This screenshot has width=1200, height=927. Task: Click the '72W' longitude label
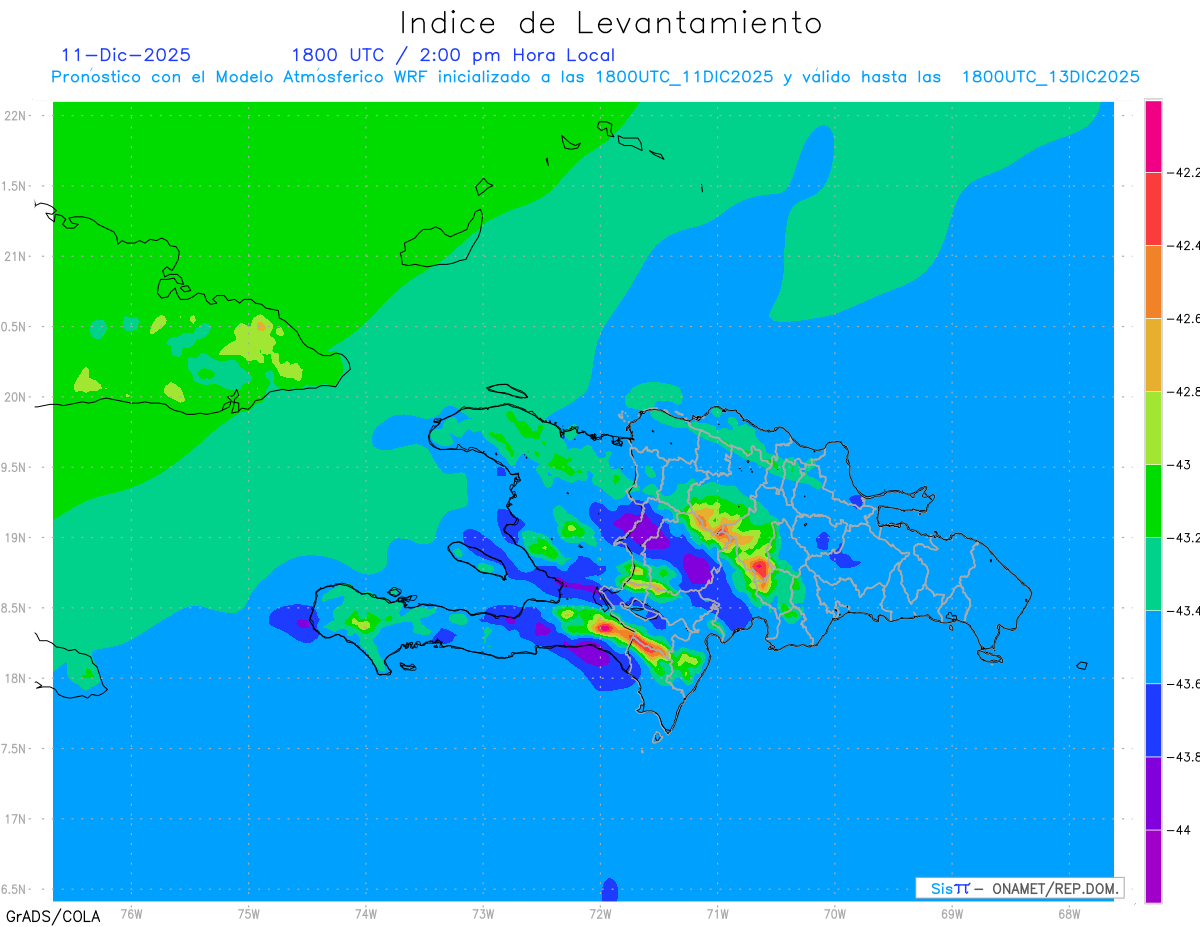tap(600, 914)
